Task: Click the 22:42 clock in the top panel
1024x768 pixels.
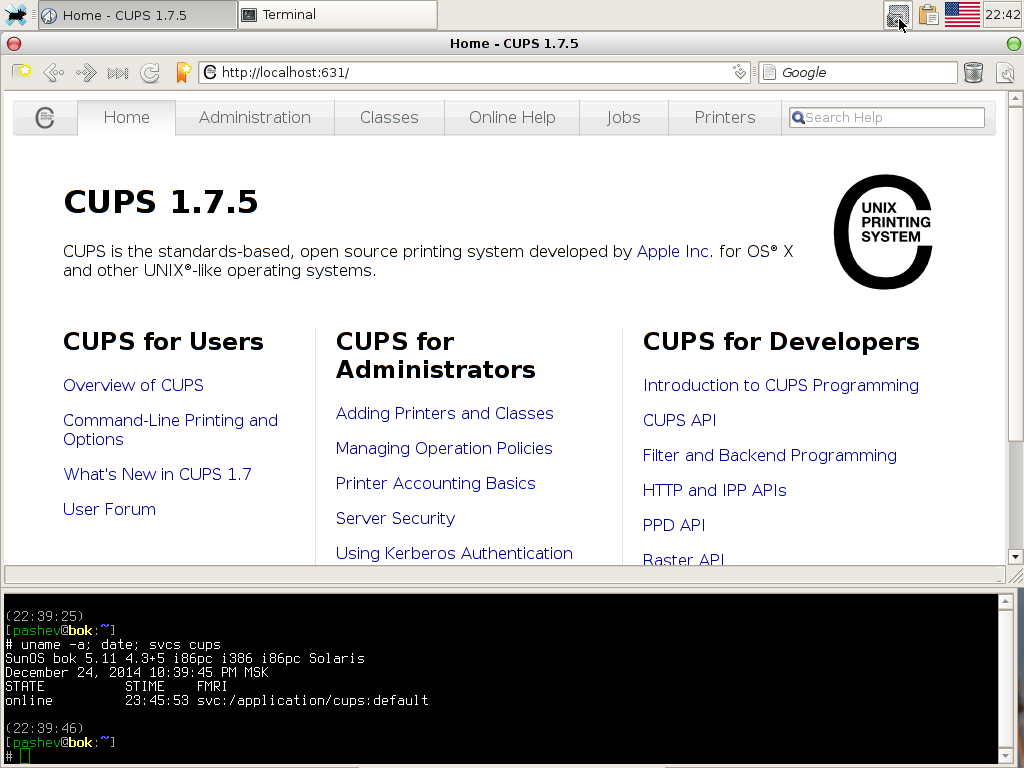Action: (x=1002, y=14)
